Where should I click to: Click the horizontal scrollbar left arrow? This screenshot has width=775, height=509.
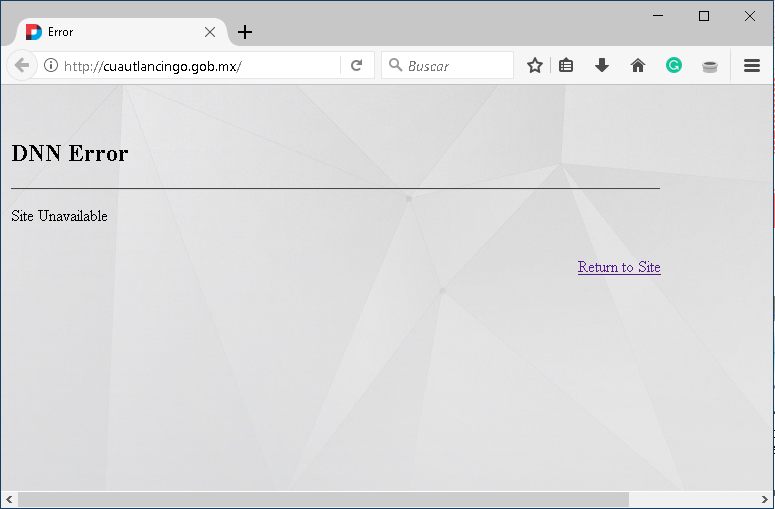tap(9, 499)
